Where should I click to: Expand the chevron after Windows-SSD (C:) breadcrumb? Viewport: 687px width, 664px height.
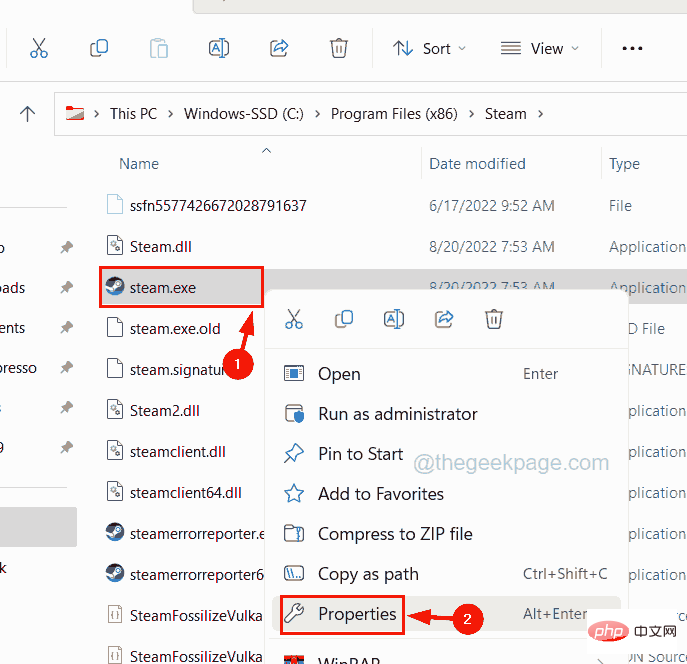click(x=317, y=114)
